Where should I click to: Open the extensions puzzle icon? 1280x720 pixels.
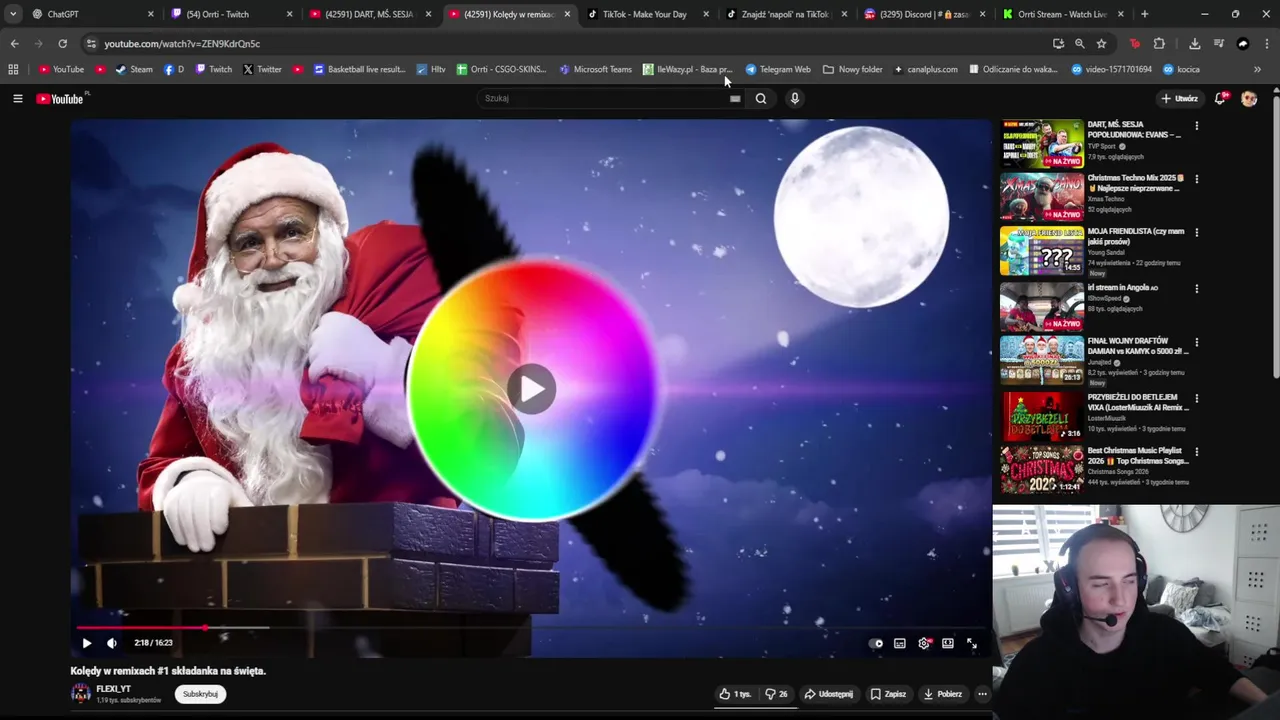tap(1159, 43)
